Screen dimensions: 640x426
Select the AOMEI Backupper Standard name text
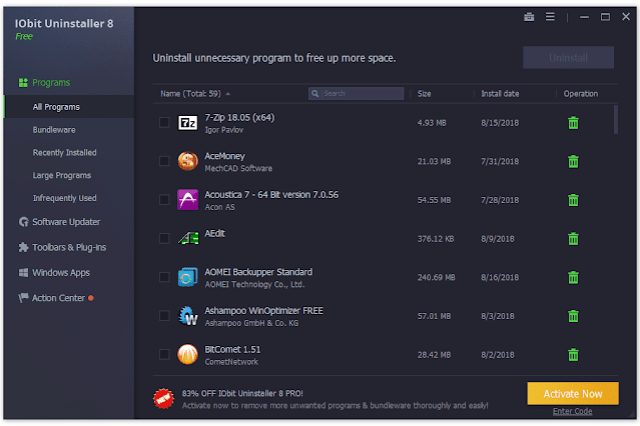[x=258, y=272]
